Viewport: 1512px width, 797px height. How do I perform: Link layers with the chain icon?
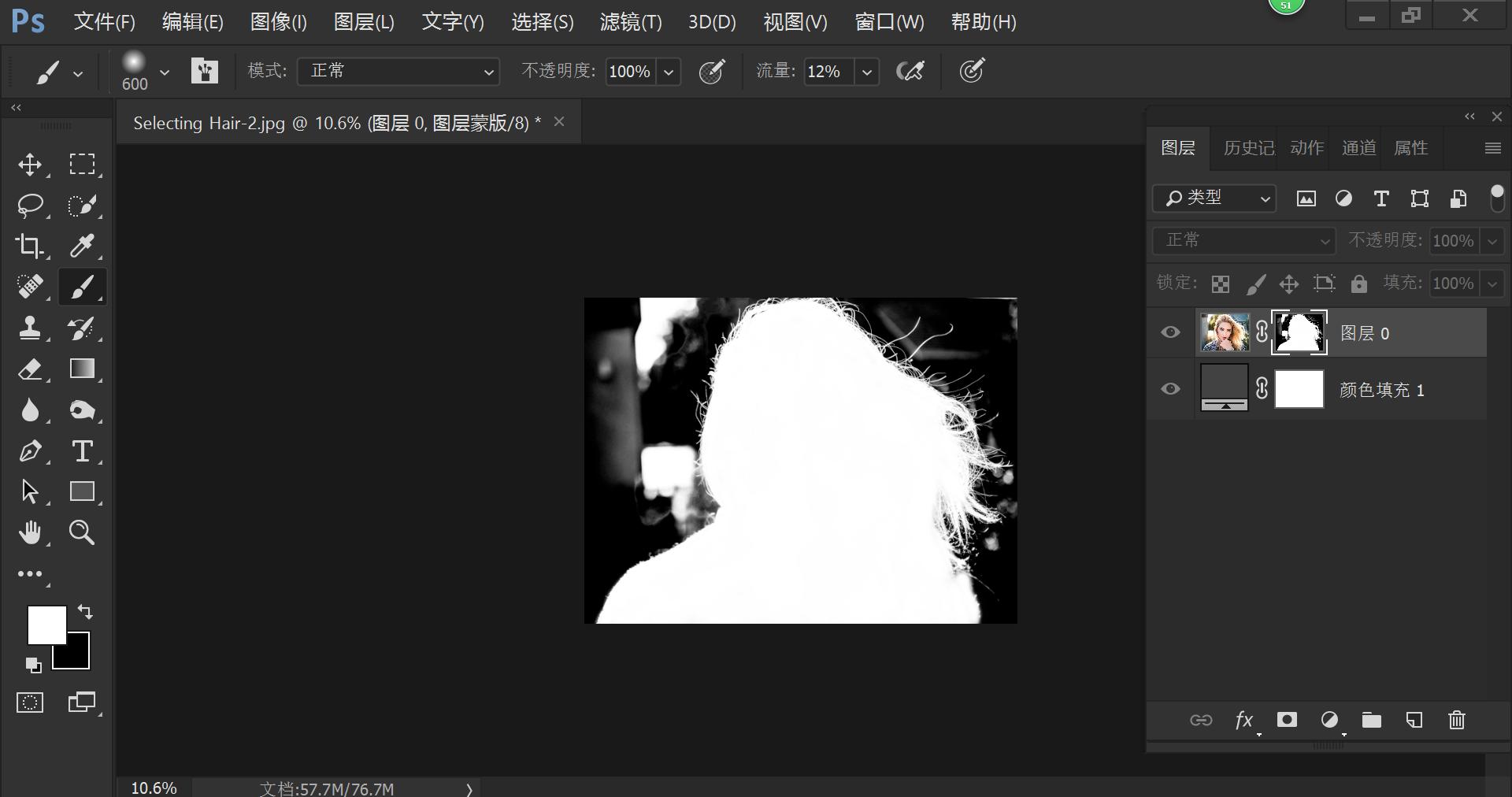coord(1200,721)
